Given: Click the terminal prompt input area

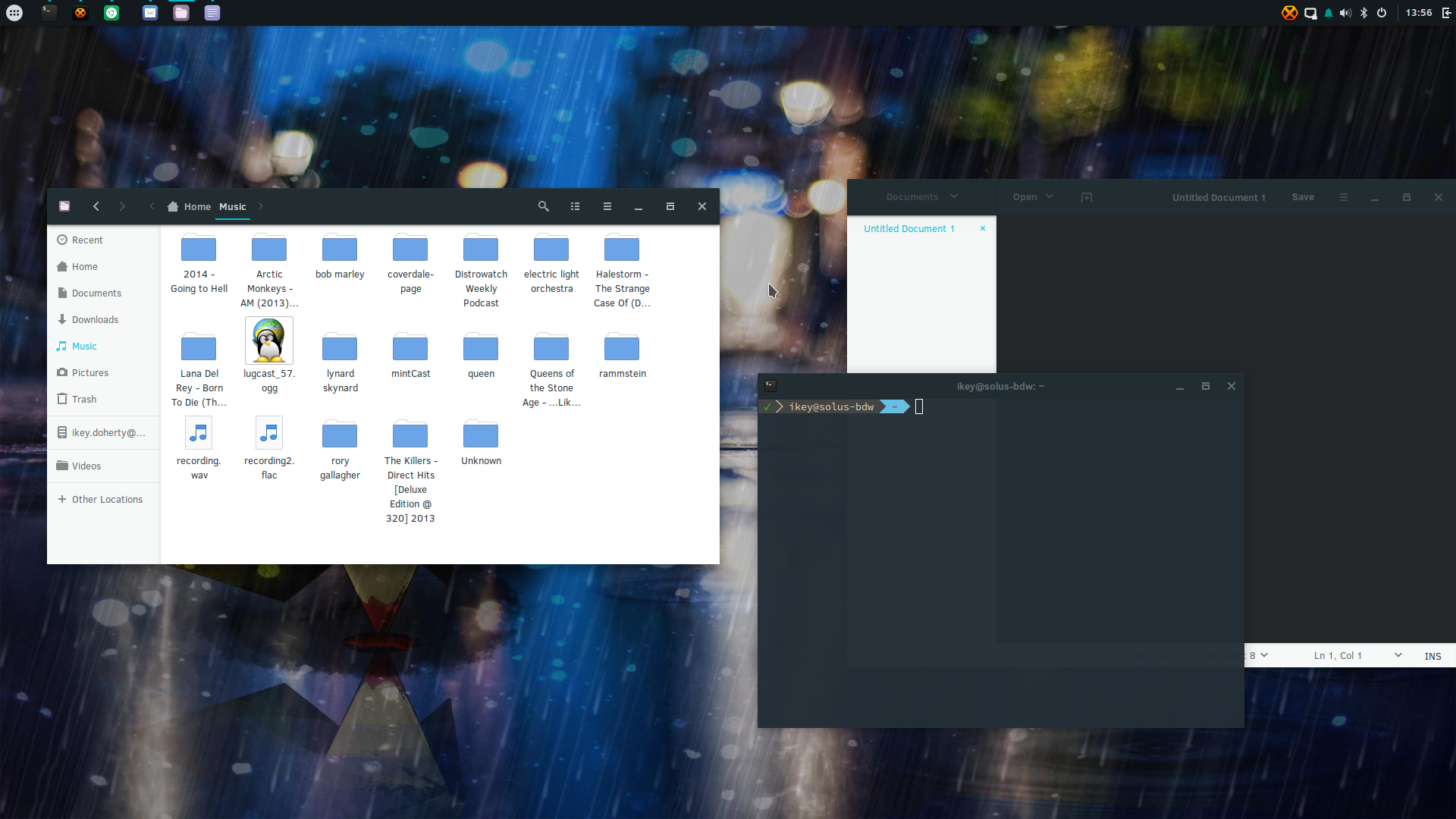Looking at the screenshot, I should 919,407.
